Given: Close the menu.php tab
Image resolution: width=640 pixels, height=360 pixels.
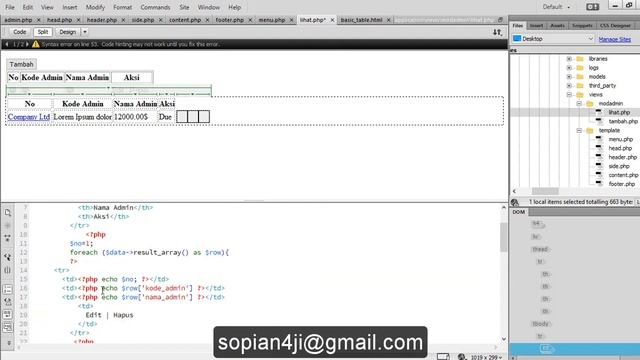Looking at the screenshot, I should (x=291, y=20).
